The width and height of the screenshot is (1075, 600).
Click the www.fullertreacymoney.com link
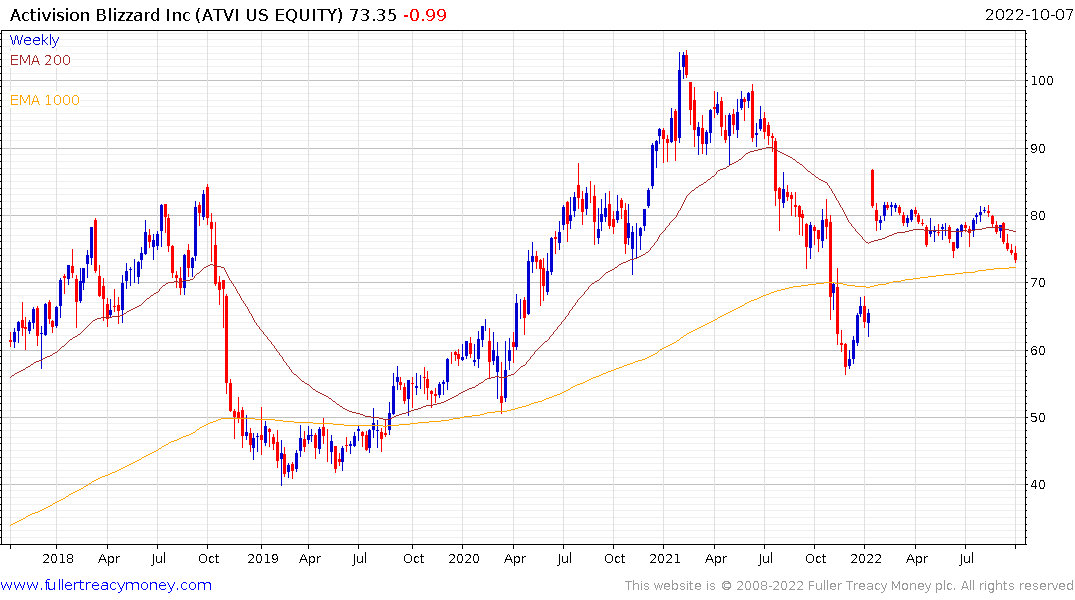tap(106, 585)
